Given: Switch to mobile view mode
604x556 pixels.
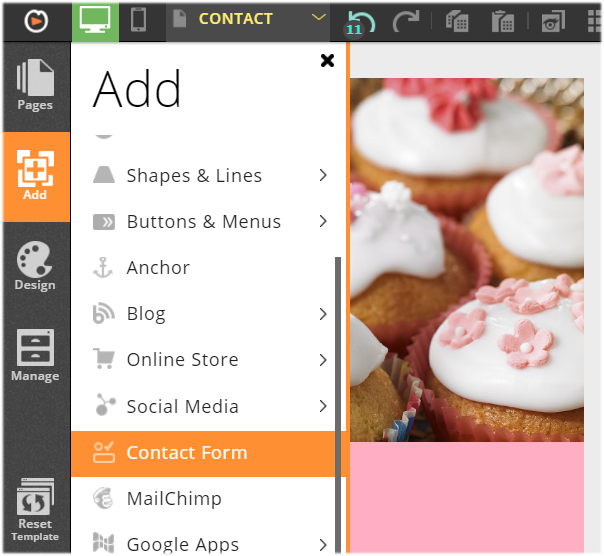Looking at the screenshot, I should click(x=139, y=20).
